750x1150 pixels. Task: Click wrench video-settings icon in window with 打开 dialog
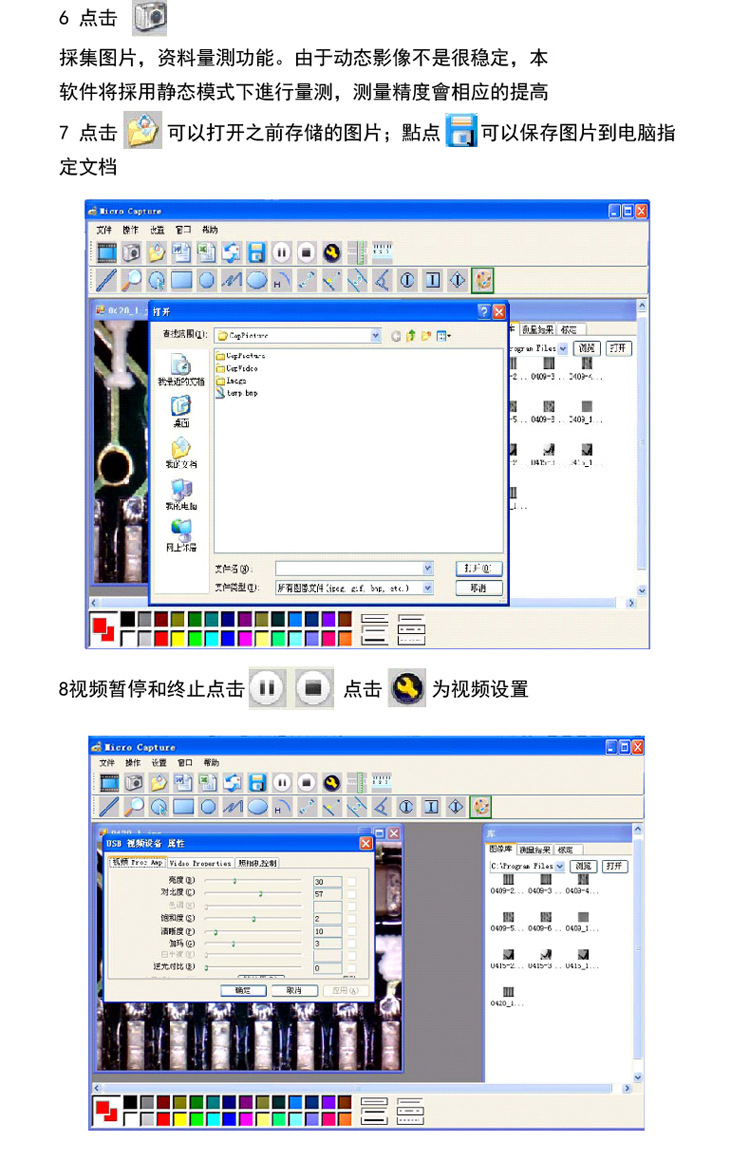point(331,253)
